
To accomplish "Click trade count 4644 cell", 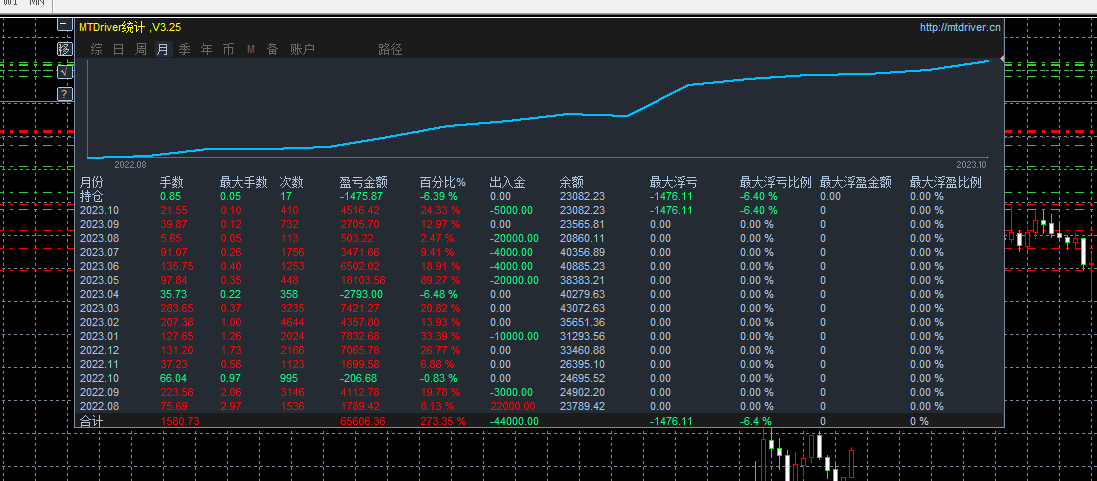I will [x=292, y=322].
